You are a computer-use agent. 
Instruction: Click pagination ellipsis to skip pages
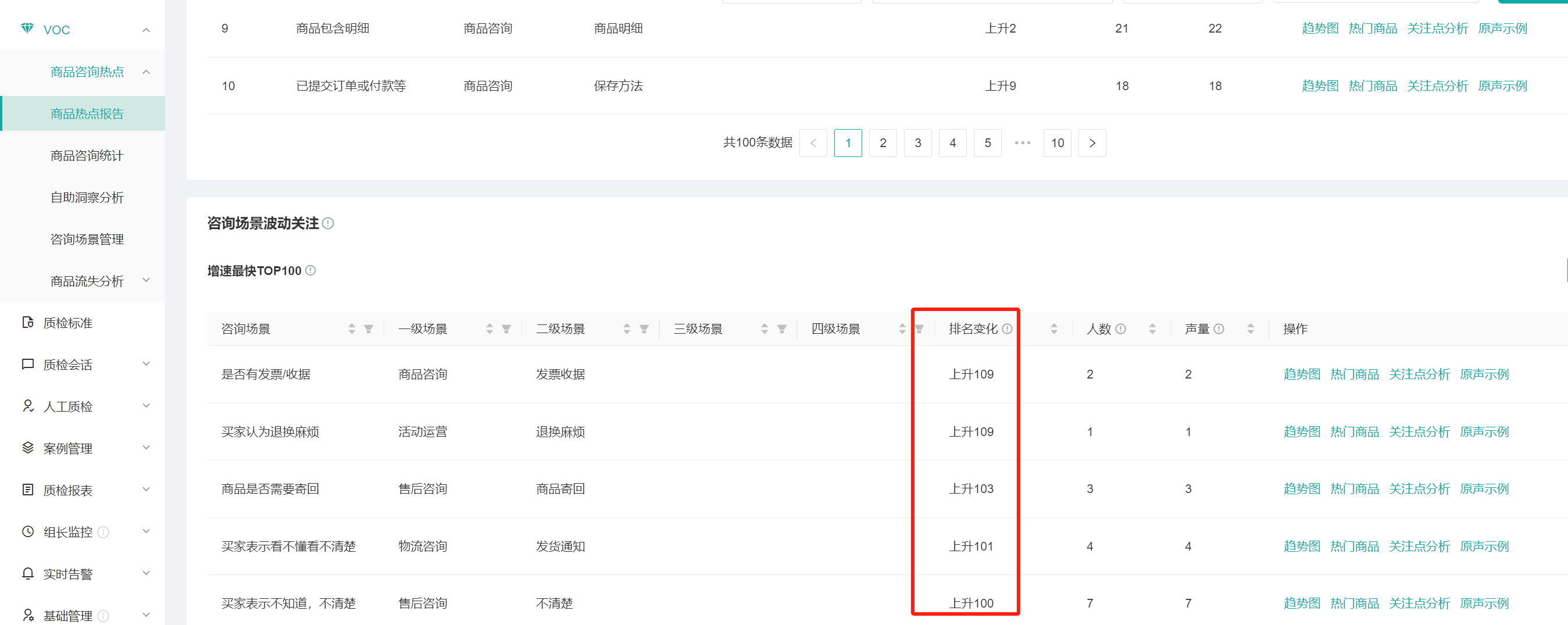(1023, 143)
